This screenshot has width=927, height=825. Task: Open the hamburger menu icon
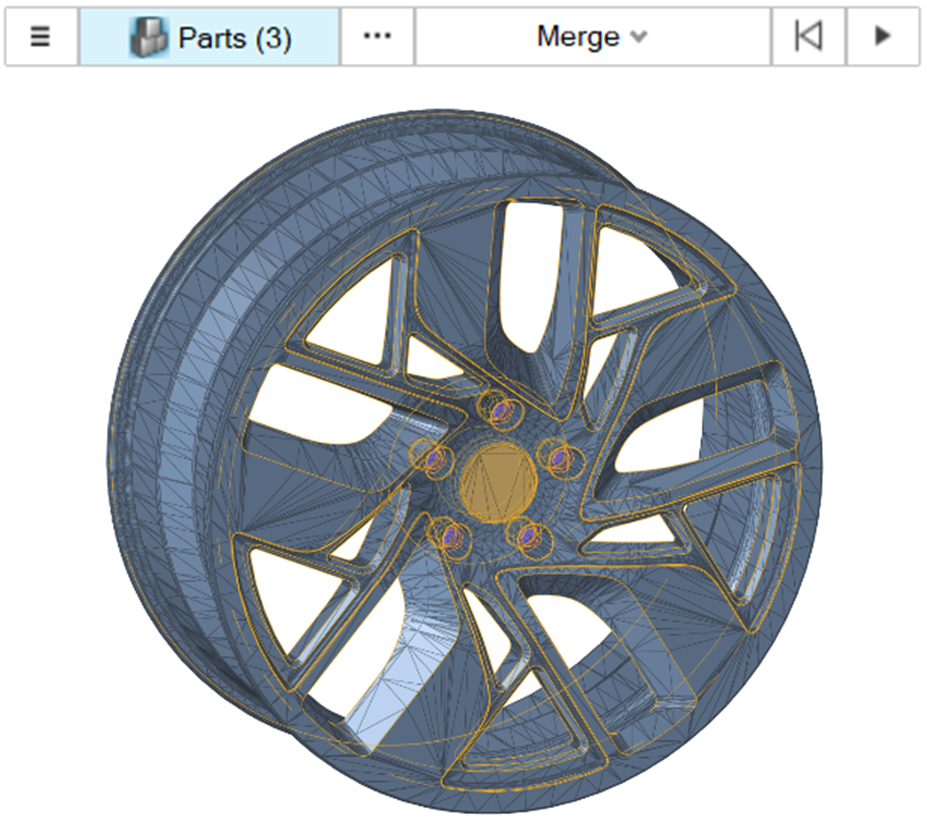pos(40,36)
